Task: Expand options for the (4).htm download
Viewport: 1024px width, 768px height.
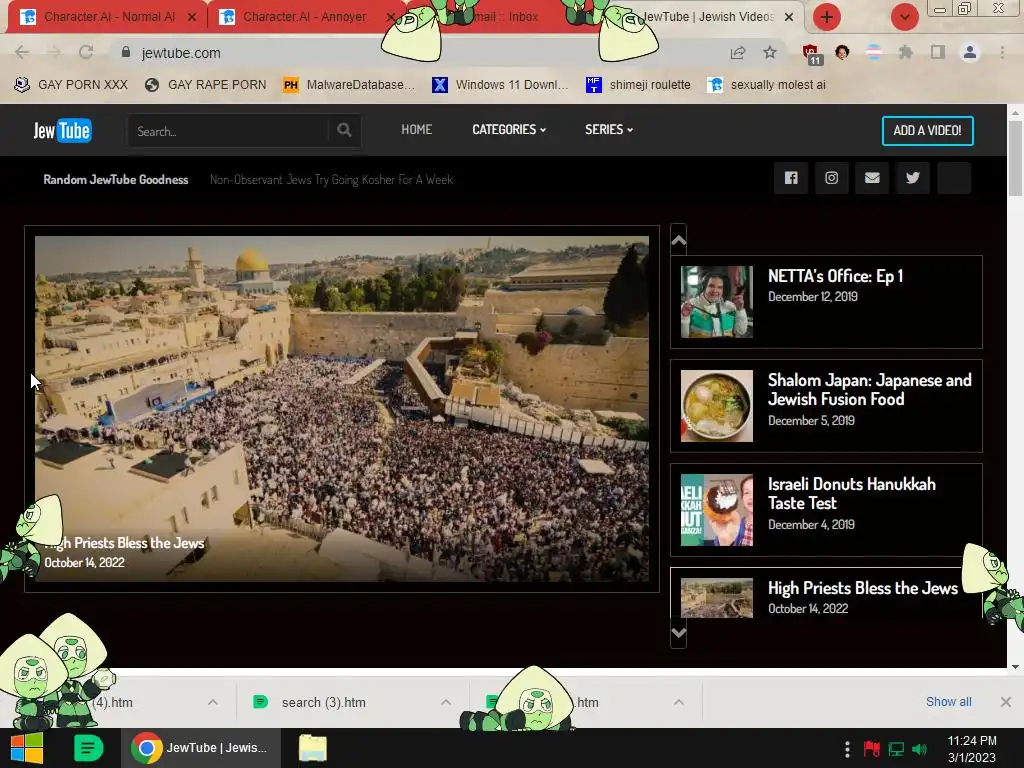Action: (213, 702)
